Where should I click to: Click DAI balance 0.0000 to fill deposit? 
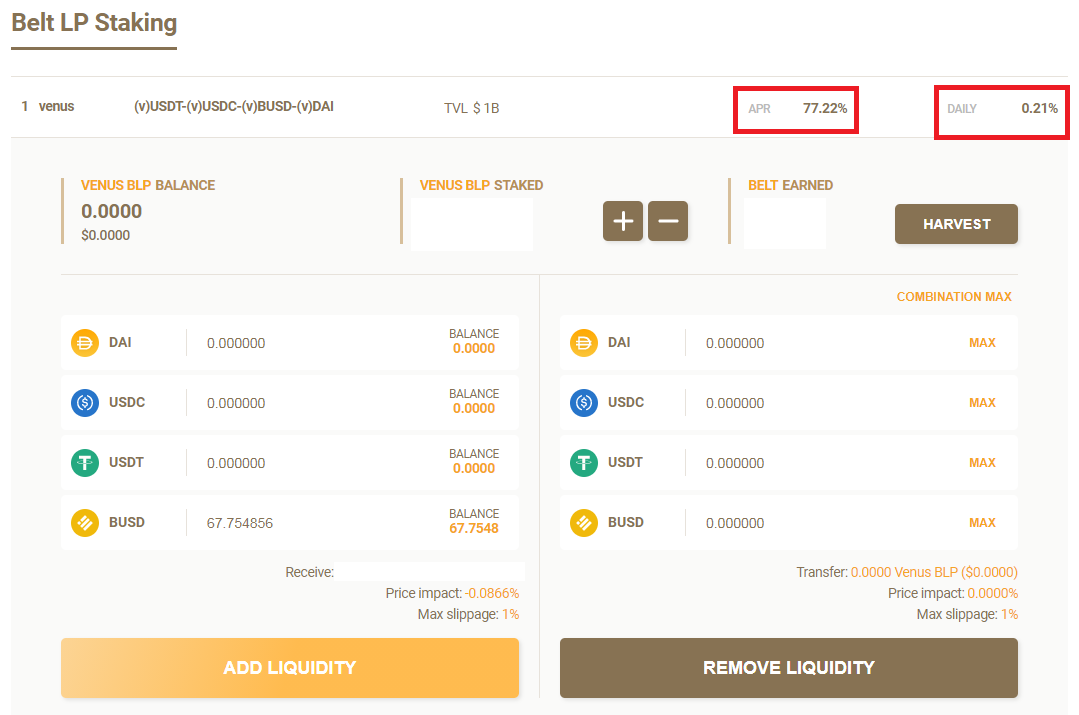(473, 348)
